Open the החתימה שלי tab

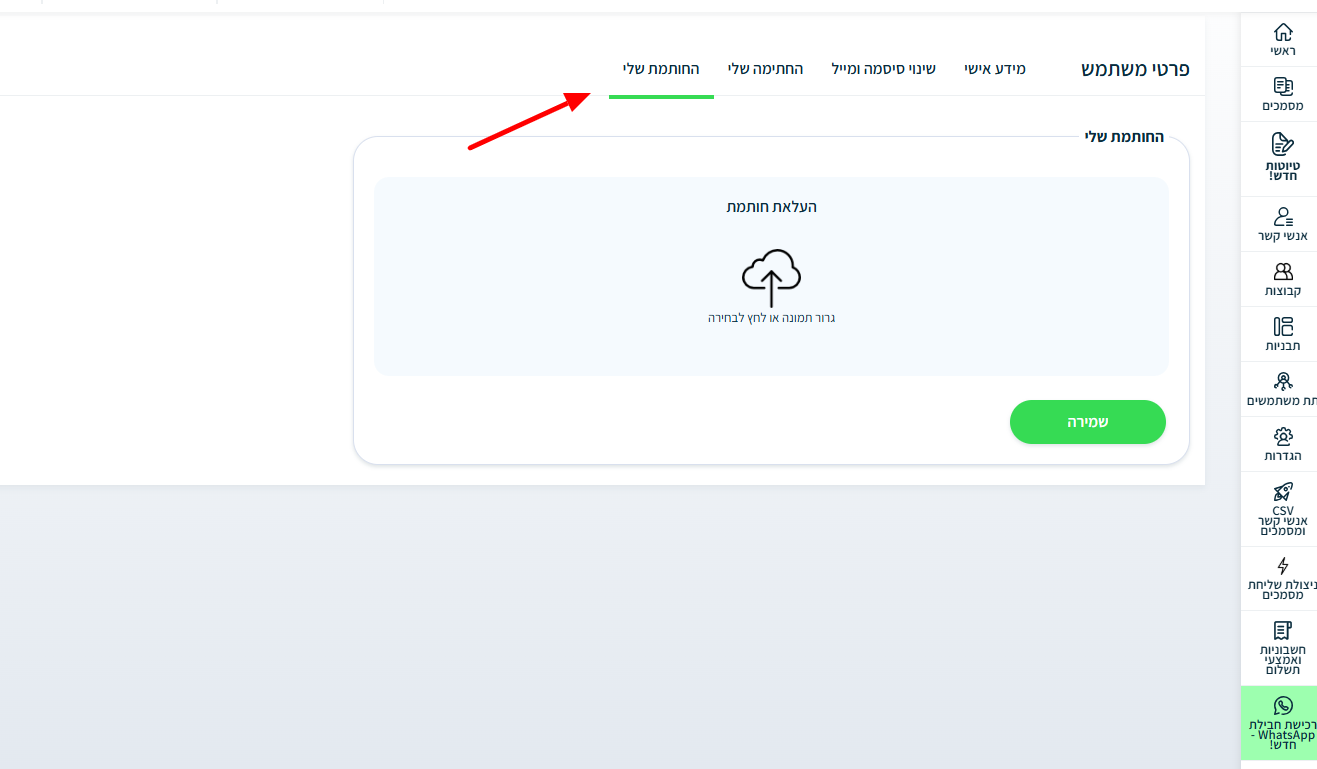click(765, 69)
